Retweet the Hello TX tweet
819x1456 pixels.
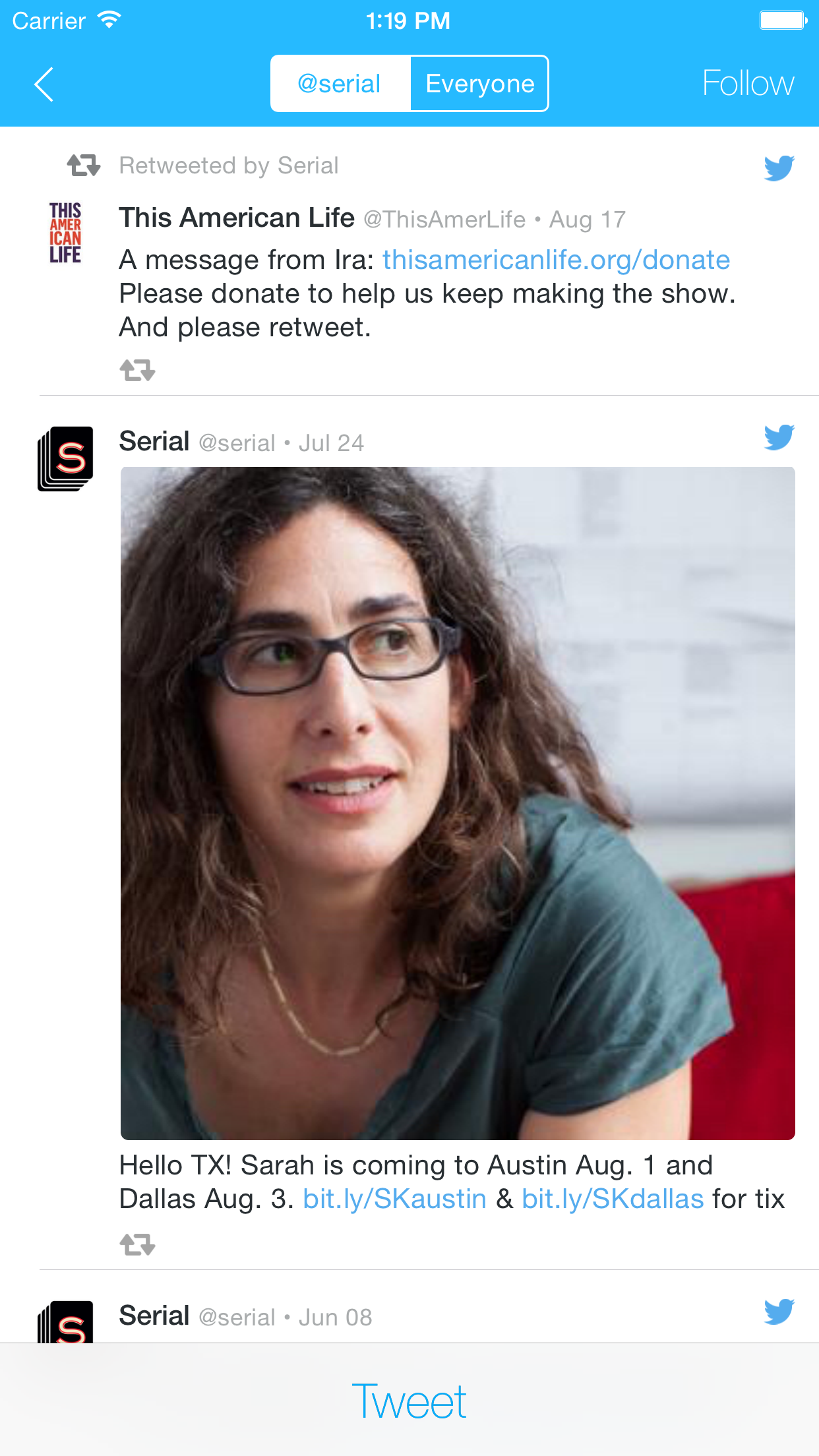(137, 1245)
